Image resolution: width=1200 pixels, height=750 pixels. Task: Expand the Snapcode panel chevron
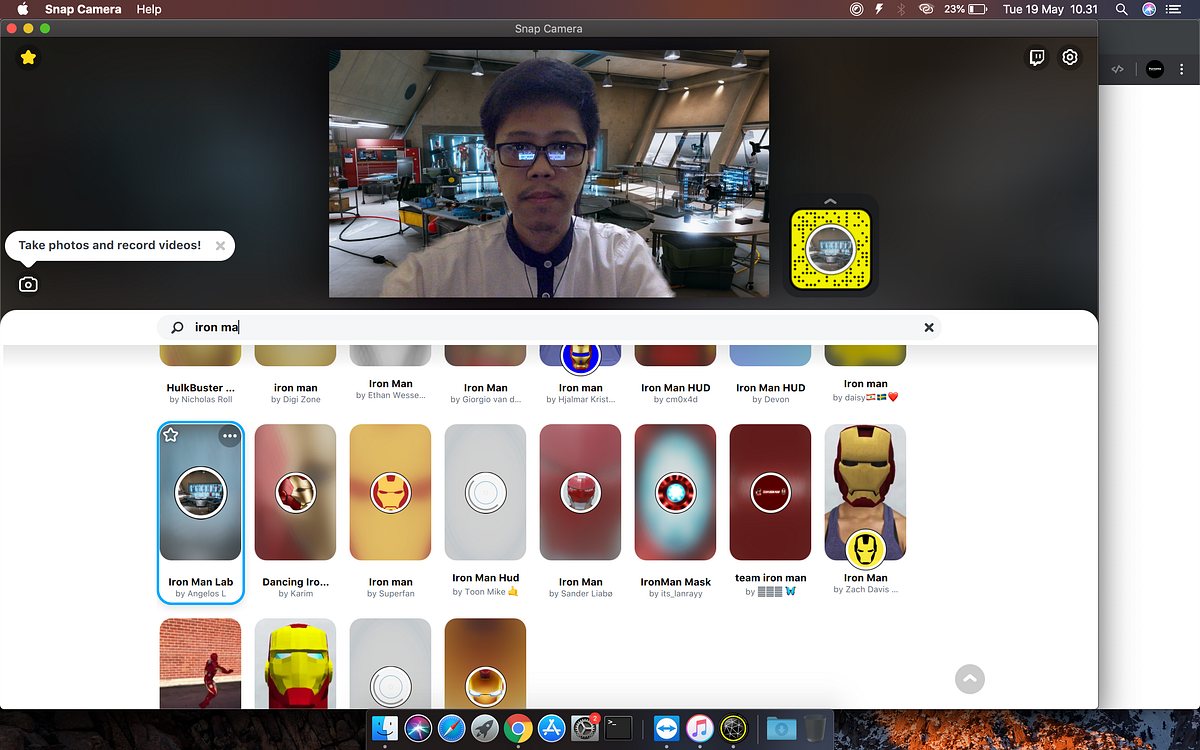click(830, 201)
